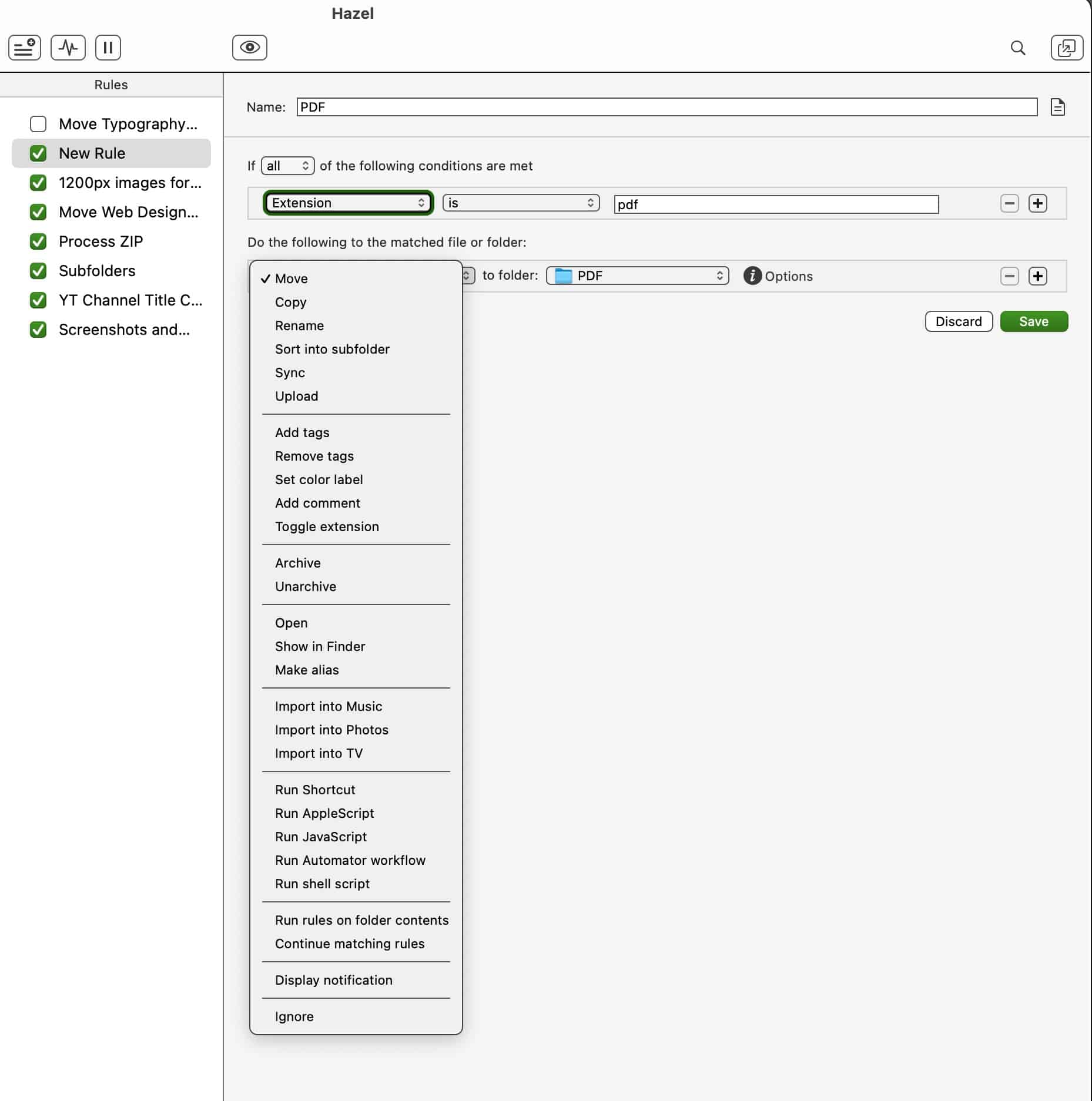Open the activity monitor pulse icon

pyautogui.click(x=68, y=48)
